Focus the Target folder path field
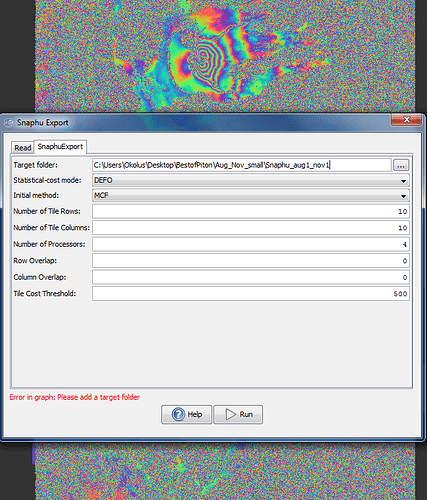427x500 pixels. tap(242, 165)
